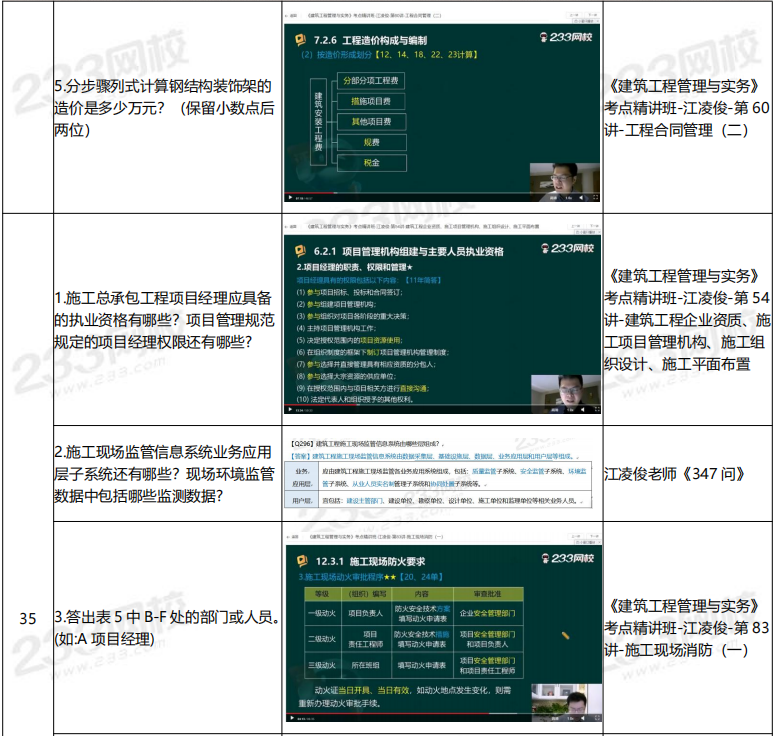
Task: Select the lecturer webcam thumbnail in 12.3.1 video
Action: pos(565,695)
